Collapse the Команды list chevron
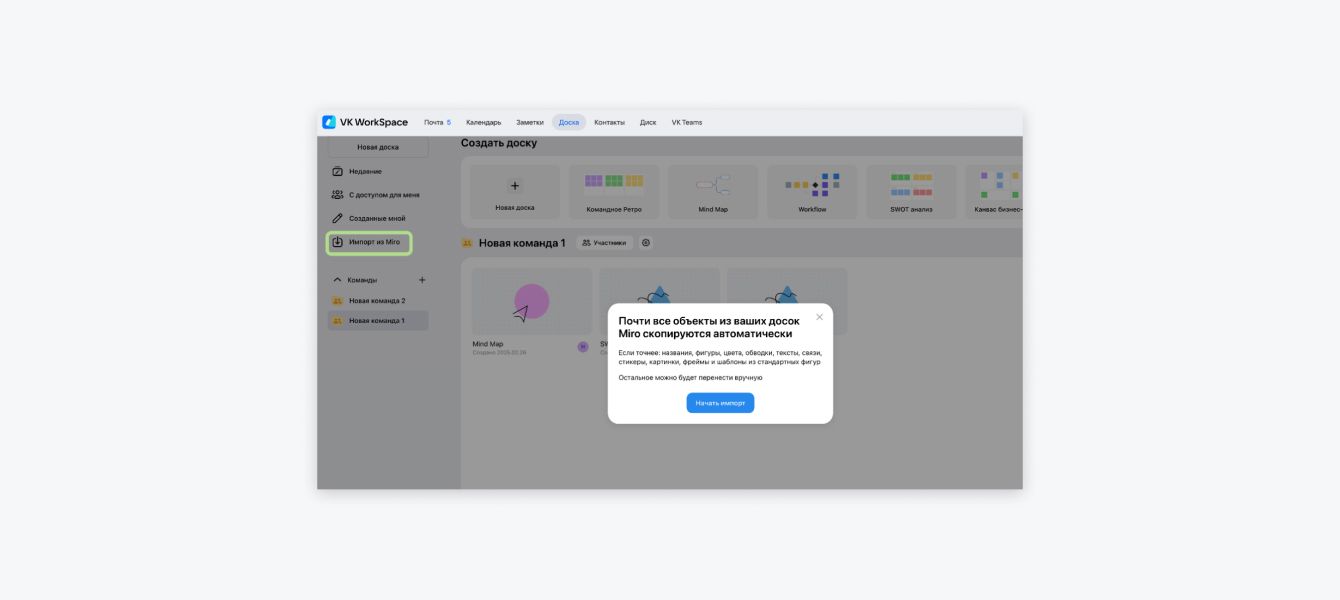Screen dimensions: 1340x600 coord(337,280)
